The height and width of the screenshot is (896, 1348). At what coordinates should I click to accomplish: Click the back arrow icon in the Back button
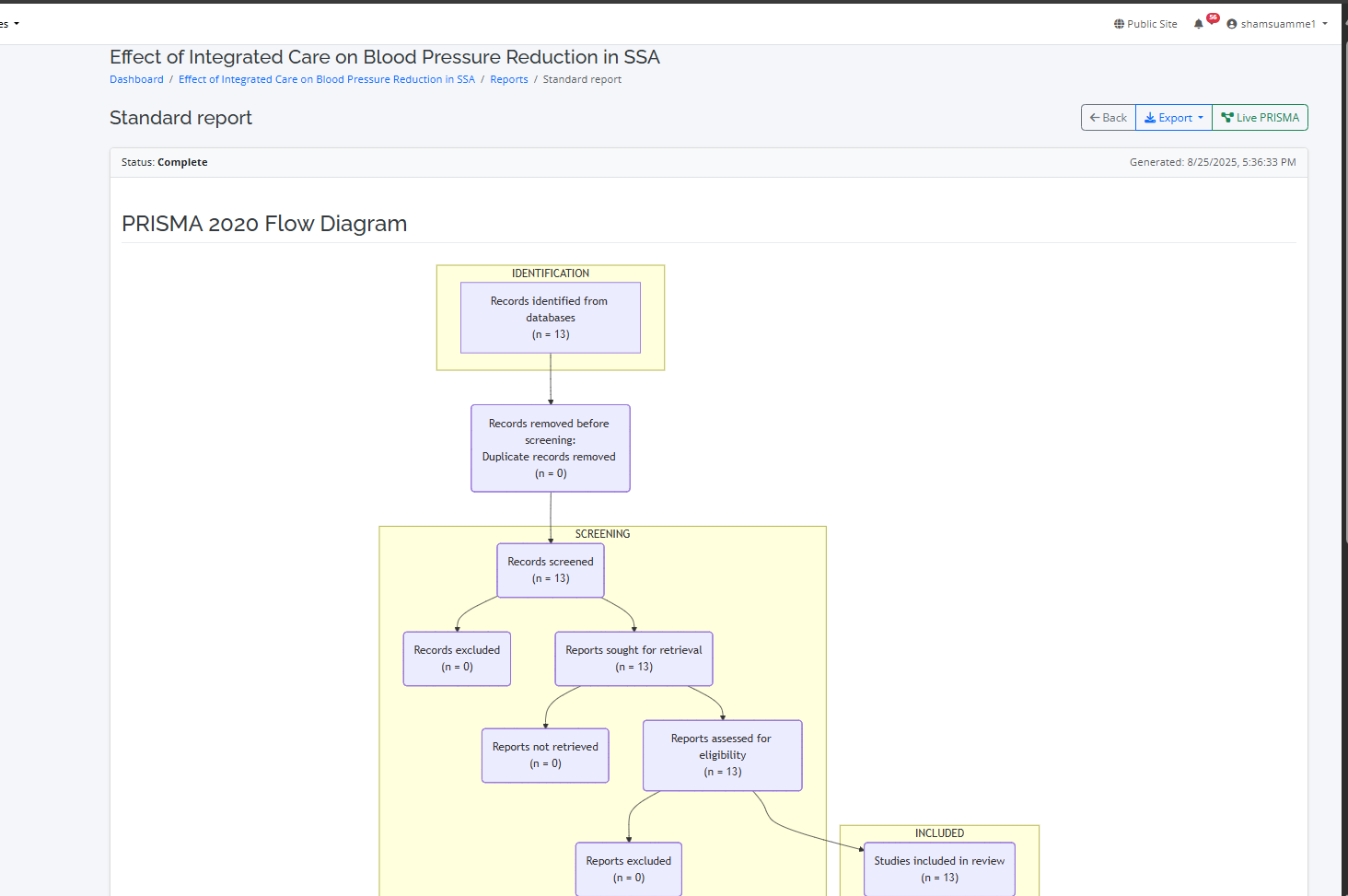point(1097,117)
